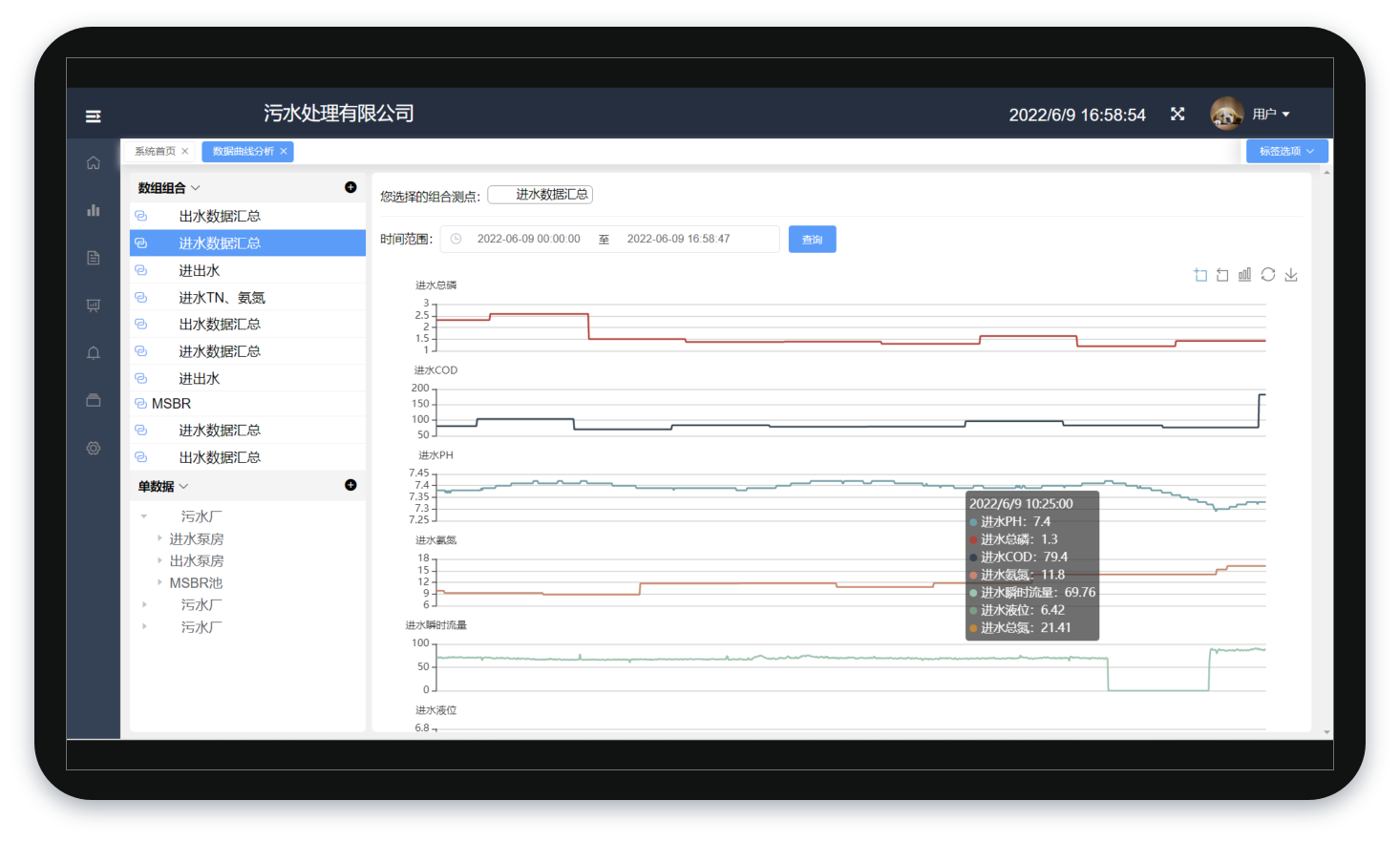Click the header clock 2022/6/9 16:58:54

[1077, 115]
